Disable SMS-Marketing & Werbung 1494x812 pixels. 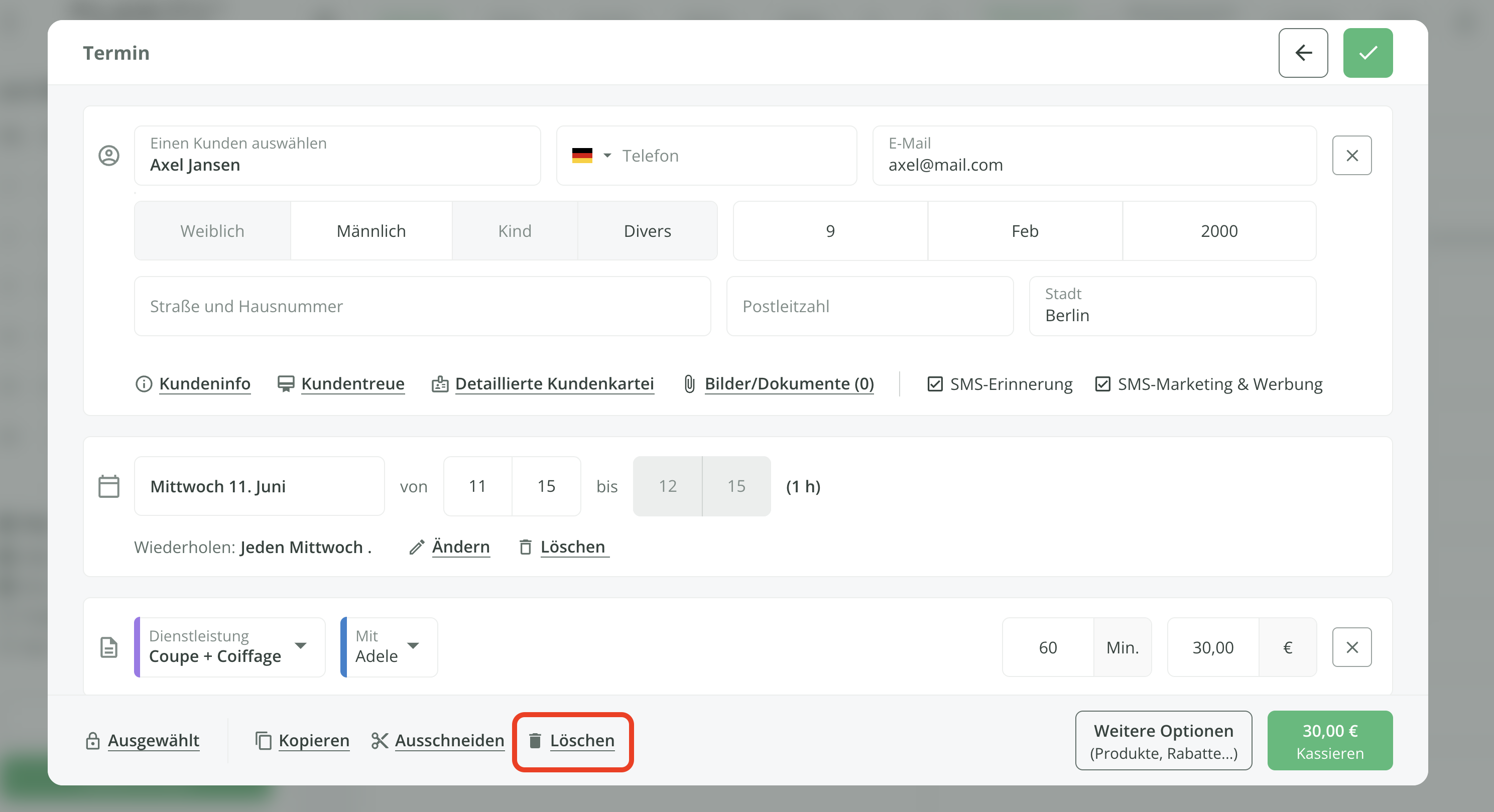coord(1102,384)
